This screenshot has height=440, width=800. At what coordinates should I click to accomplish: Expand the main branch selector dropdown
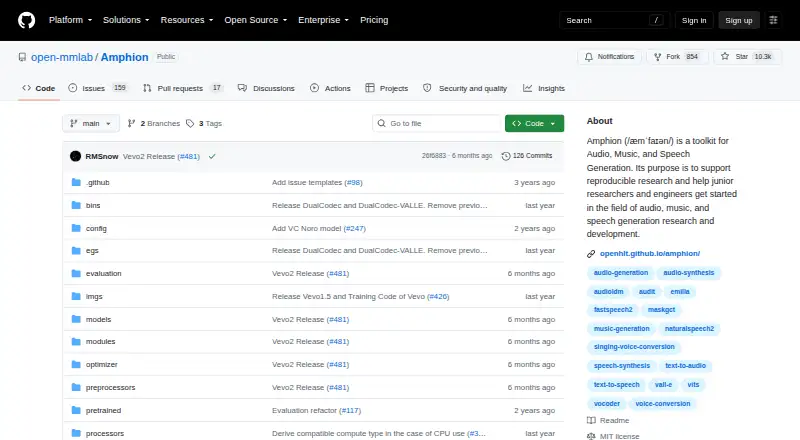tap(91, 124)
